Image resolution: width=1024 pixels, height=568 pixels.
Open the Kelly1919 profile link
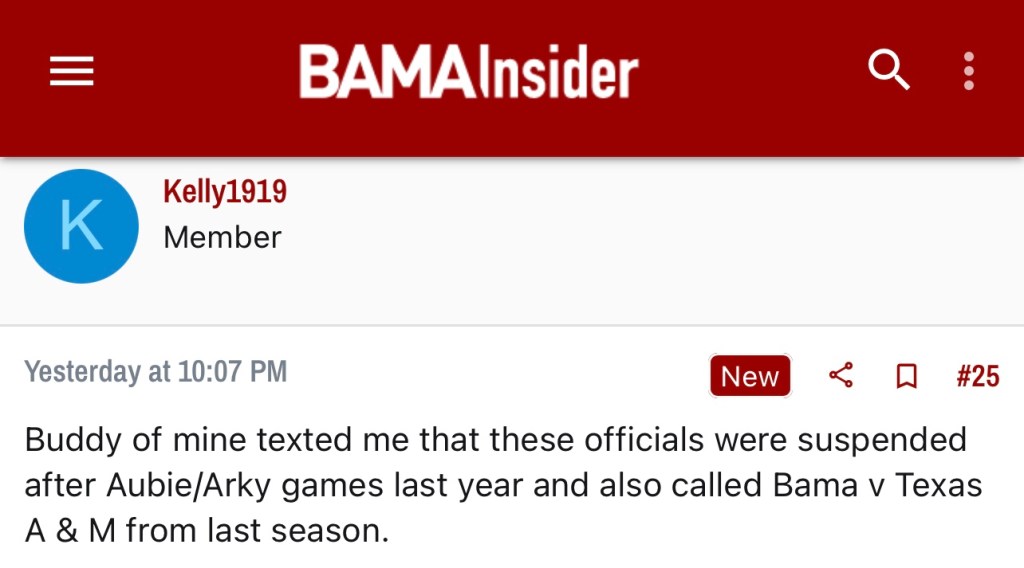(x=225, y=191)
